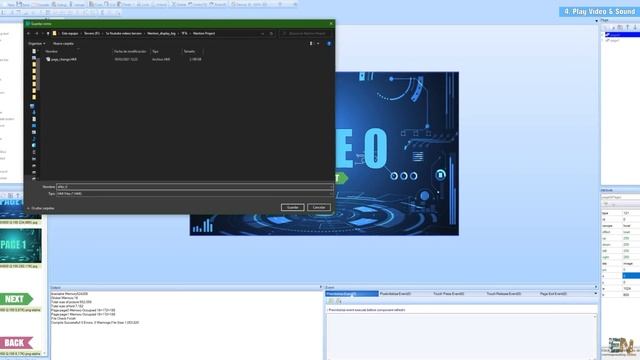Screen dimensions: 640x360
Task: Click the search box in the save dialog
Action: pyautogui.click(x=306, y=33)
